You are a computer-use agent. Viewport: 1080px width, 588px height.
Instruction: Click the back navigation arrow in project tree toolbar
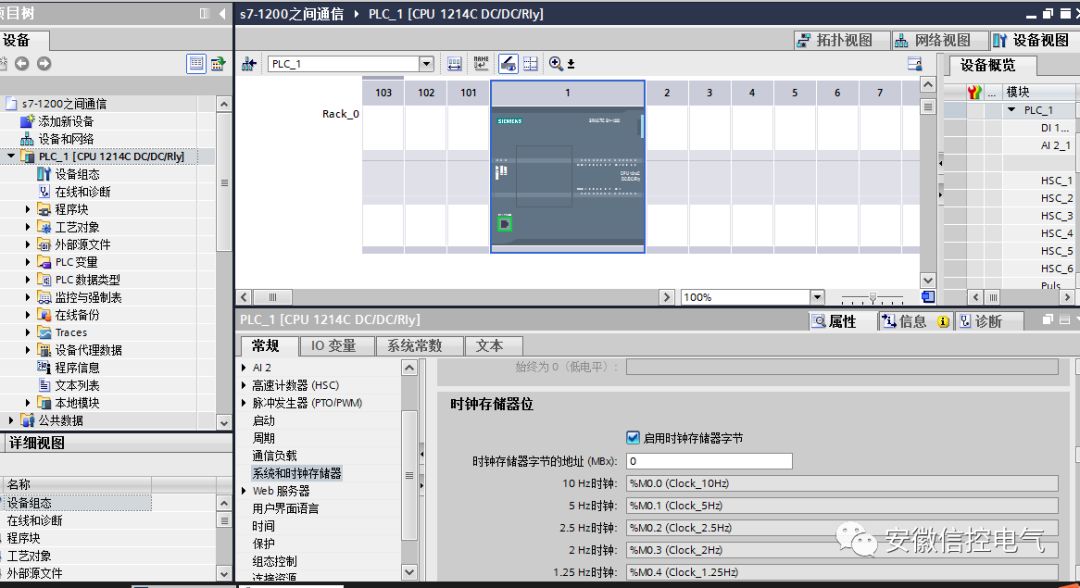20,63
